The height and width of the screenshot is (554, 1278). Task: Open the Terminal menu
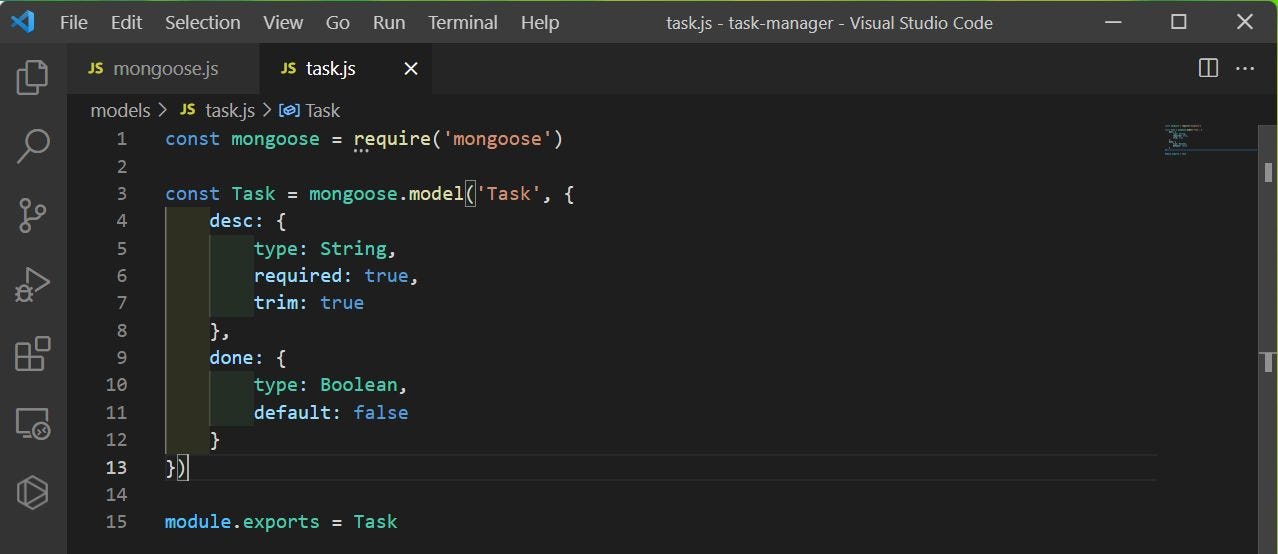click(x=463, y=22)
